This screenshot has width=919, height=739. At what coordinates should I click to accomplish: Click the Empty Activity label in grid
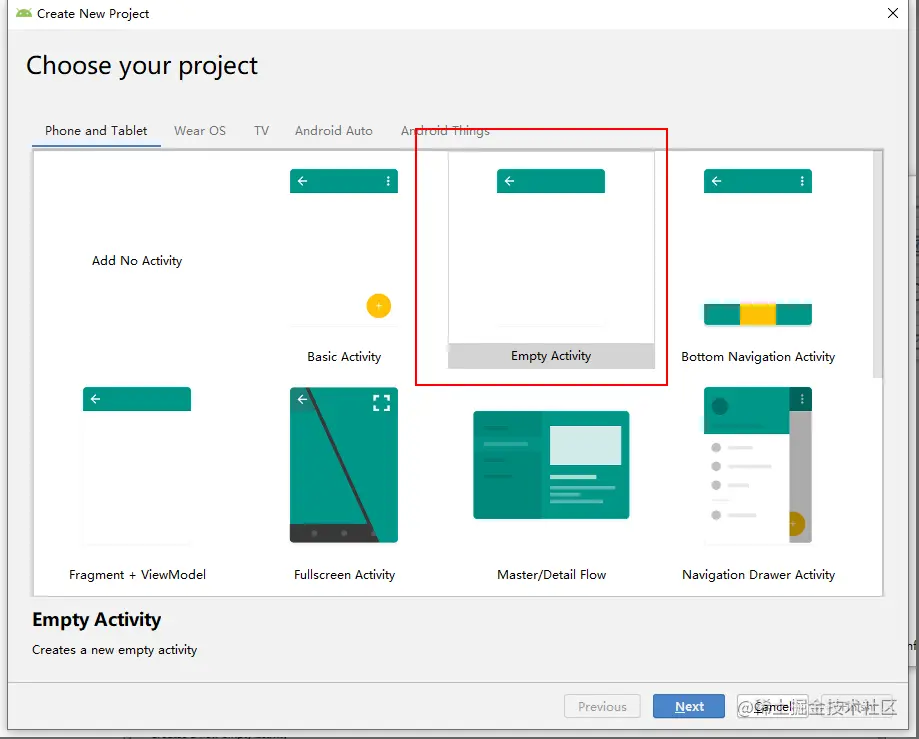551,356
